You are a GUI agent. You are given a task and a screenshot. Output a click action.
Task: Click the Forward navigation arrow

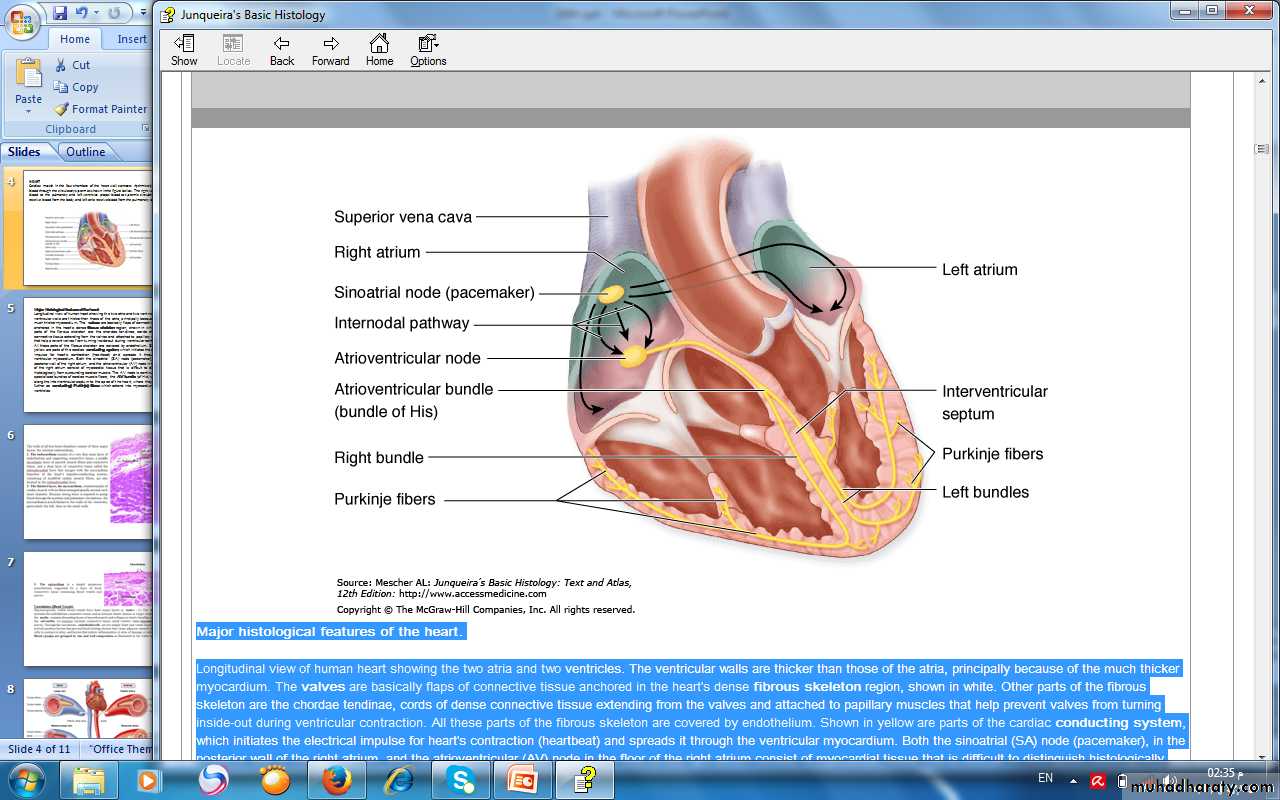point(330,50)
